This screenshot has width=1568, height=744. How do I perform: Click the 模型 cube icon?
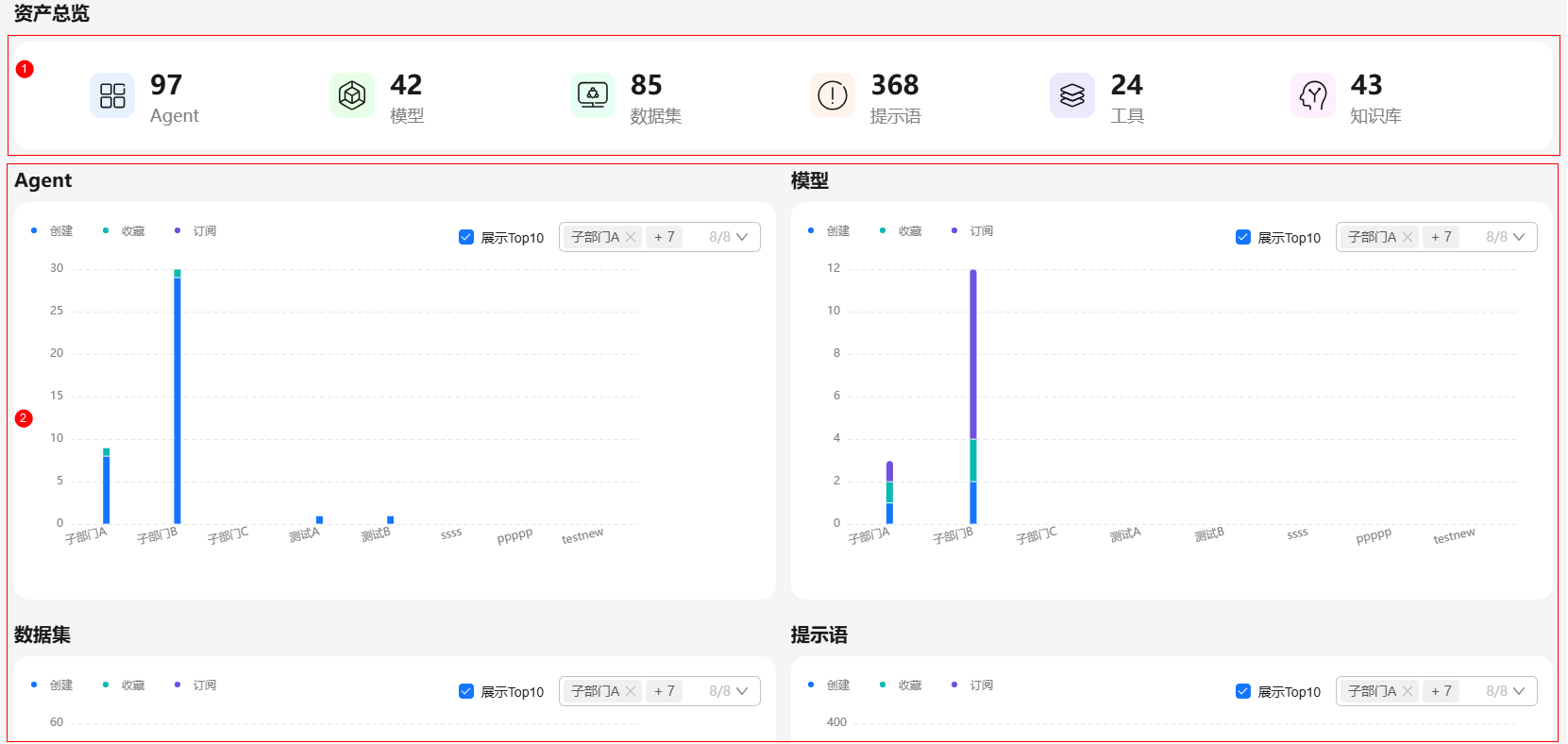coord(352,95)
